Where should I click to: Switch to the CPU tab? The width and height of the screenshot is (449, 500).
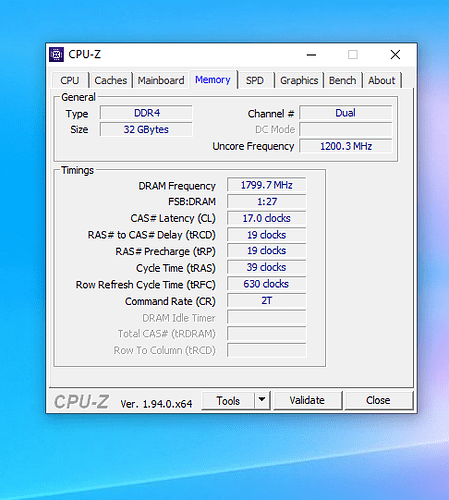pyautogui.click(x=70, y=80)
